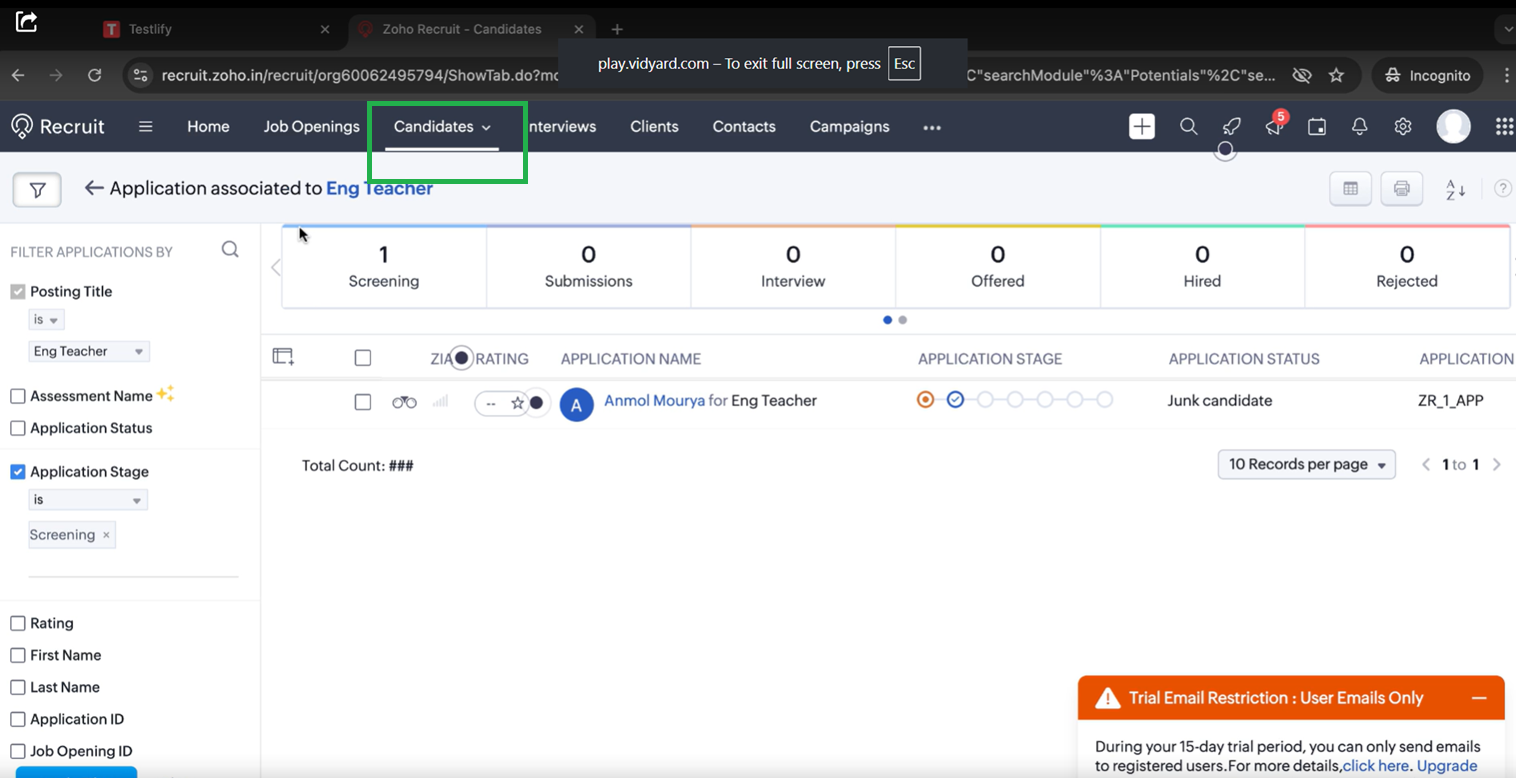Click the avatar A for Anmol Mourya
The height and width of the screenshot is (778, 1516).
click(576, 405)
